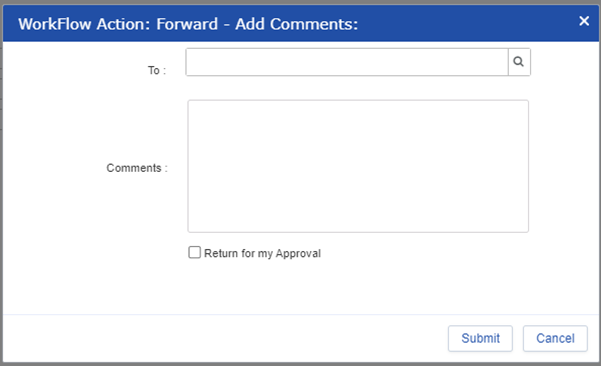The width and height of the screenshot is (601, 366).
Task: Click the 'Forward - Add Comments' header text
Action: [257, 24]
